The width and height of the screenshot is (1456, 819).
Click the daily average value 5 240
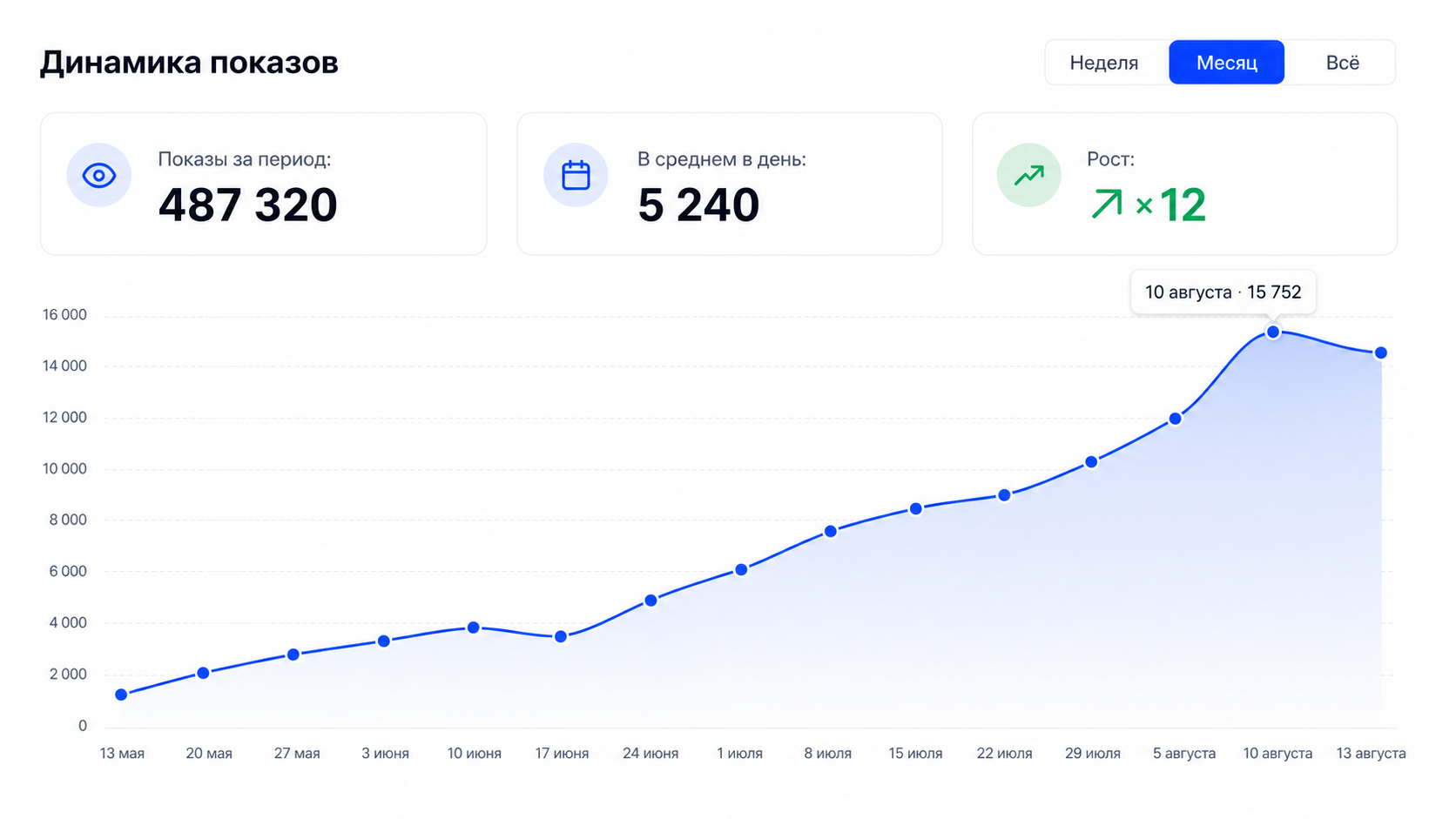(x=698, y=205)
